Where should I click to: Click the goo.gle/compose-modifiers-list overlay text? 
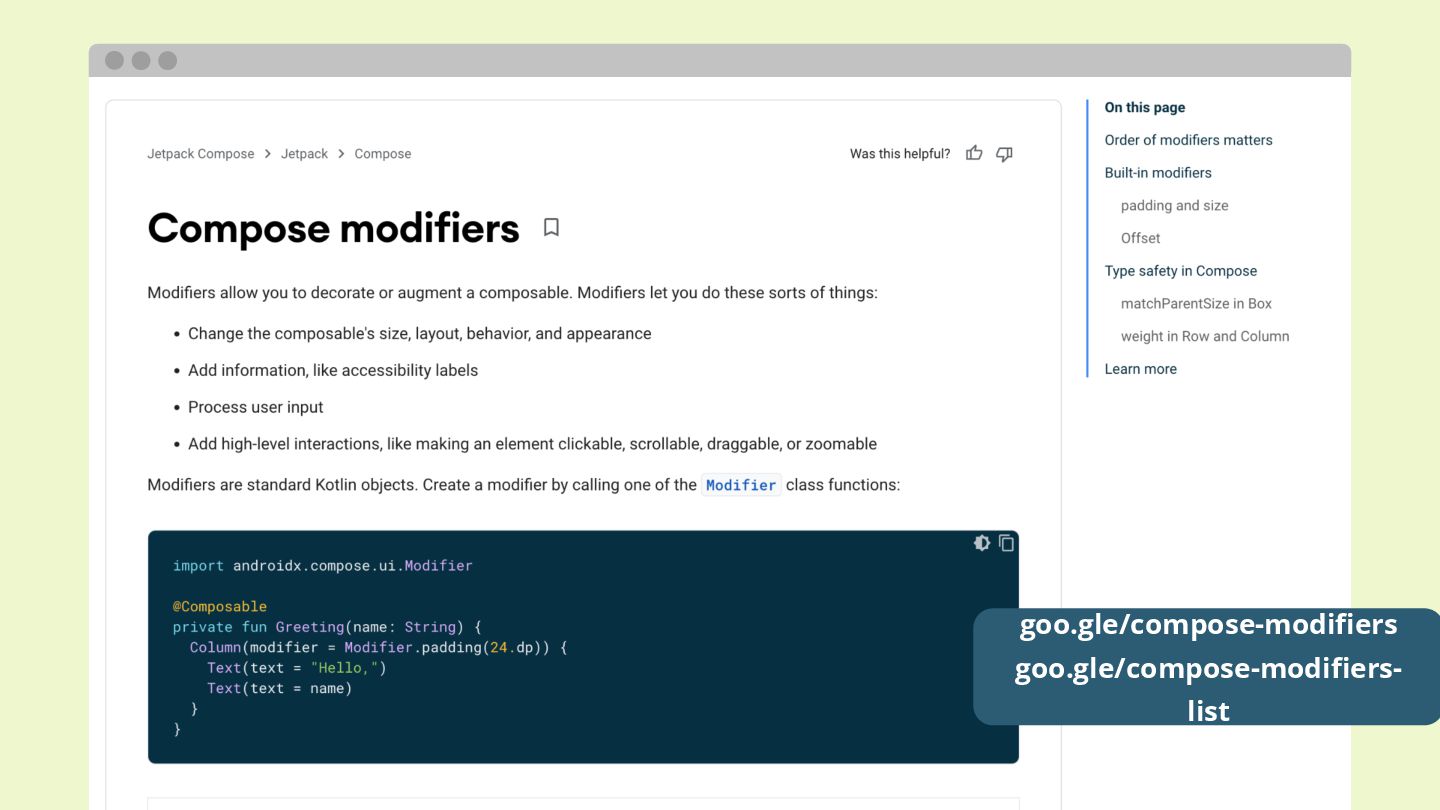pyautogui.click(x=1208, y=689)
